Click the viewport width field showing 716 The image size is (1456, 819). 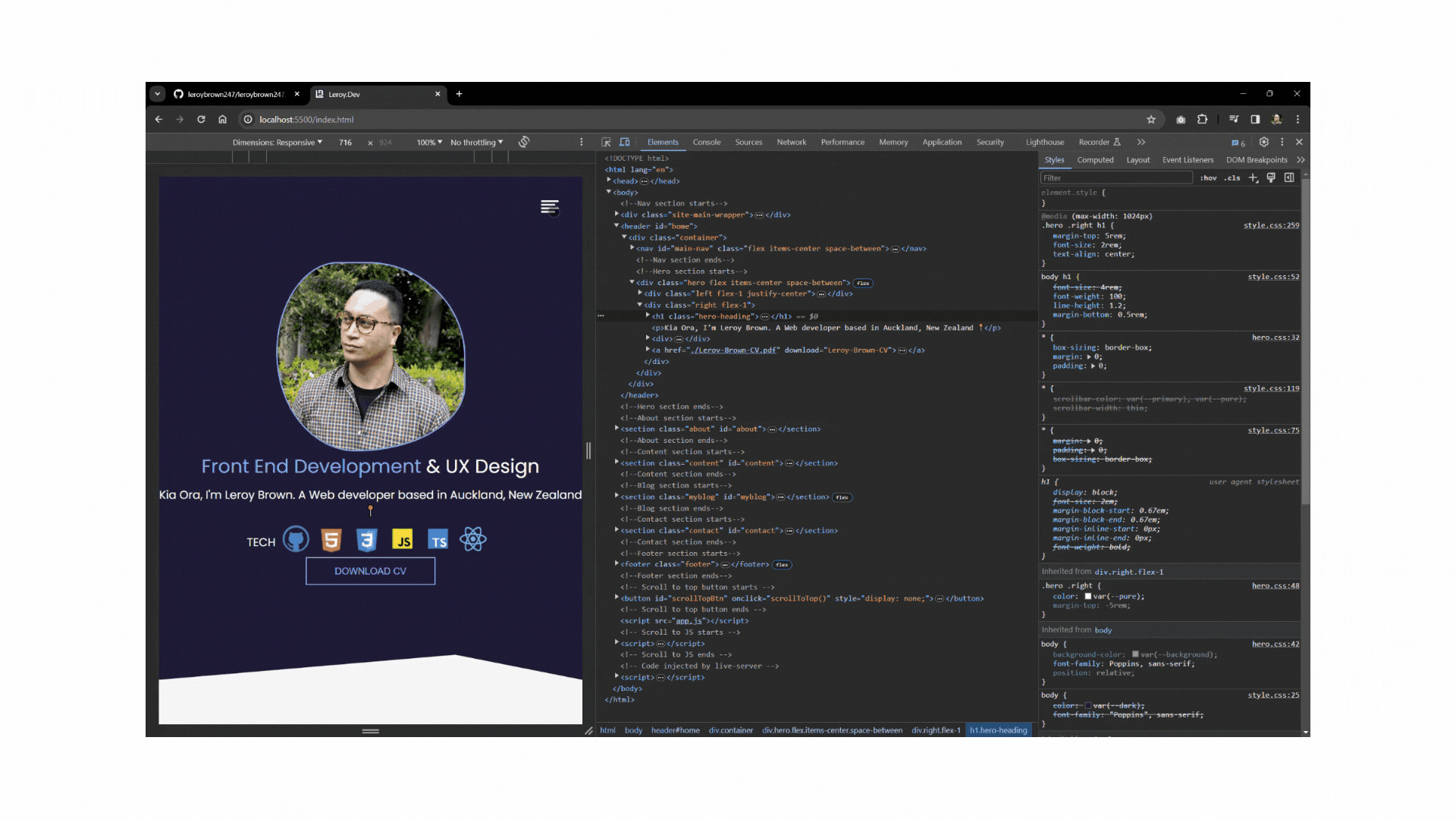(x=346, y=143)
